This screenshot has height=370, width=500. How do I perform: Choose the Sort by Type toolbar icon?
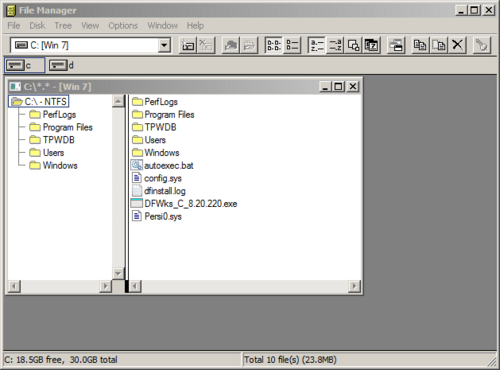pos(335,45)
